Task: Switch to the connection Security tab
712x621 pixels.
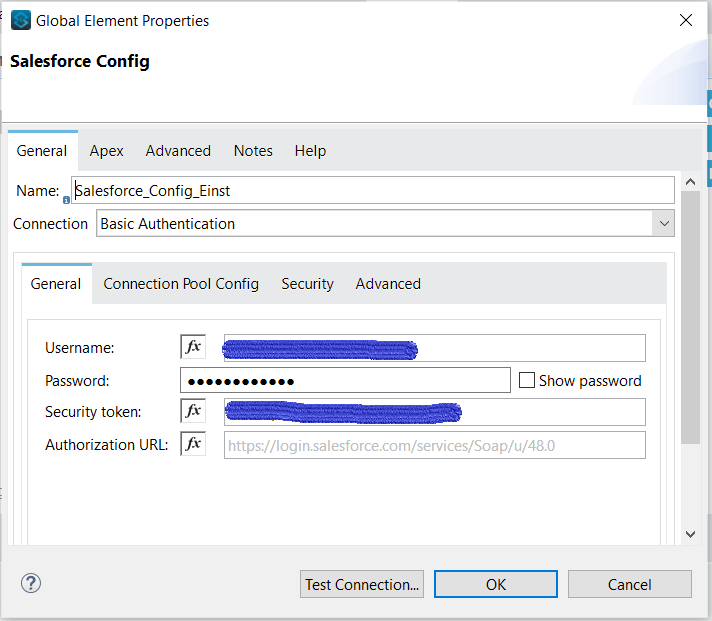Action: pos(307,284)
